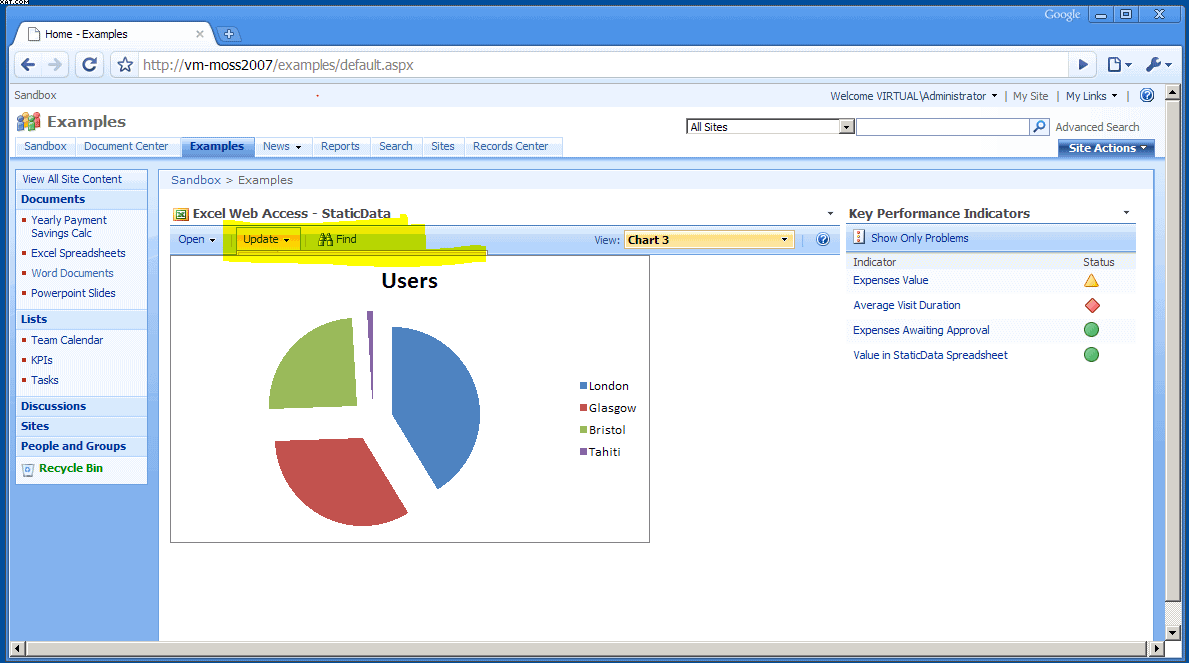
Task: Click the Advanced Search link
Action: (1097, 127)
